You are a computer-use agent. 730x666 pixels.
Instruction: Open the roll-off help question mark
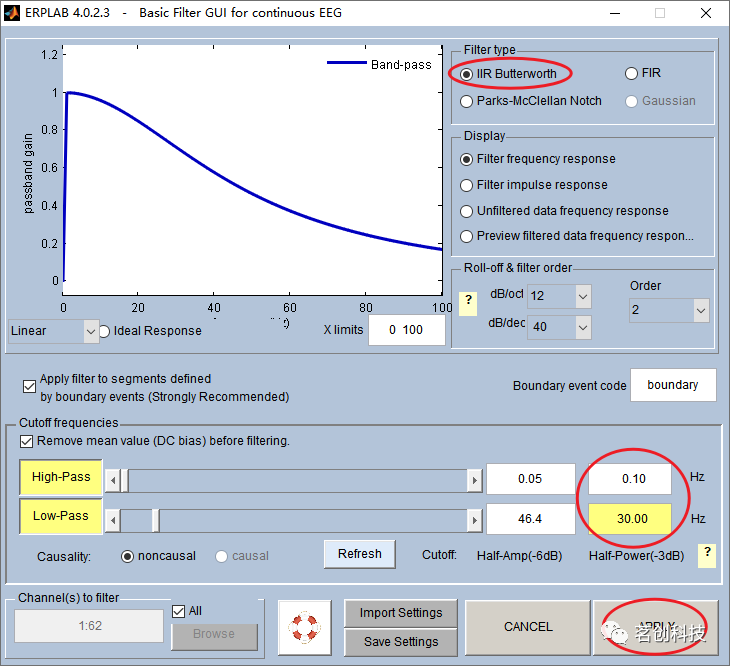tap(468, 303)
